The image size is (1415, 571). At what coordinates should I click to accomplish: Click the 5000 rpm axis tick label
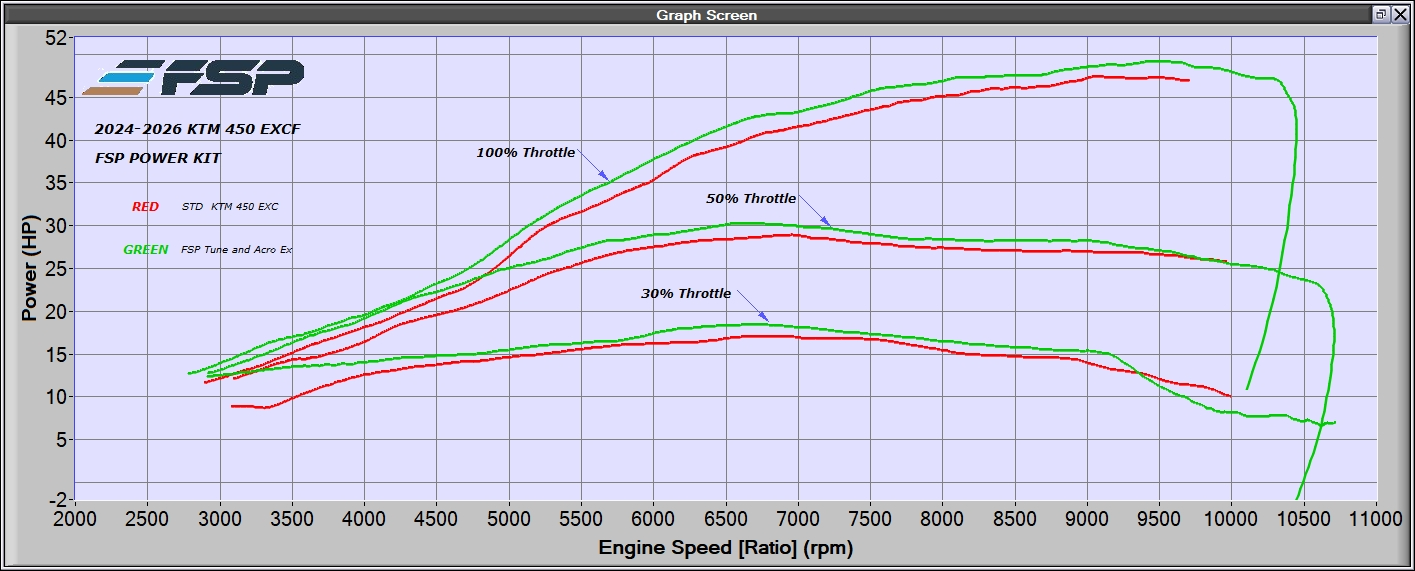tap(509, 521)
